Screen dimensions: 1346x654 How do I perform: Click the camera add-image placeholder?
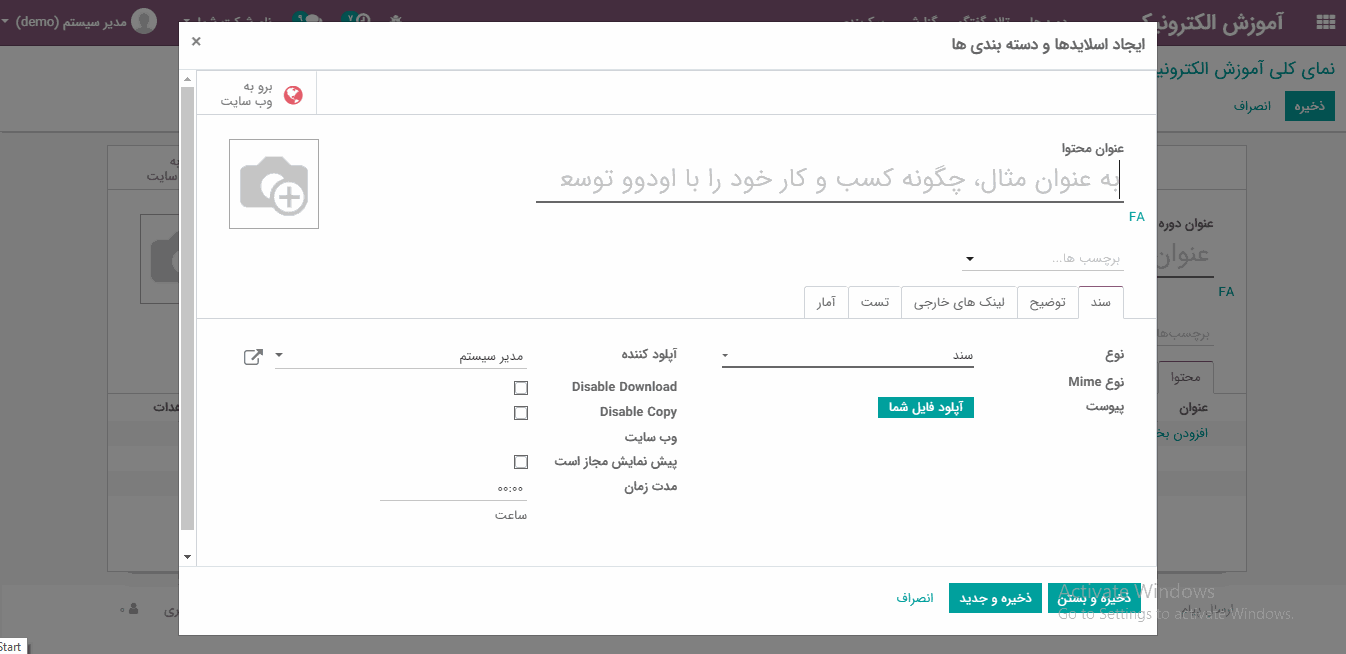coord(274,184)
